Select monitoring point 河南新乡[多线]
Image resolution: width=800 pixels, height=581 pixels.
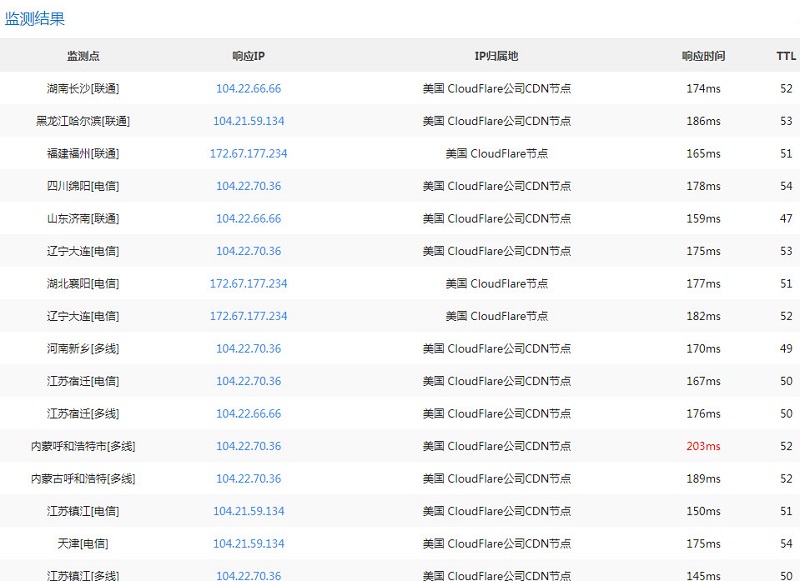tap(83, 348)
